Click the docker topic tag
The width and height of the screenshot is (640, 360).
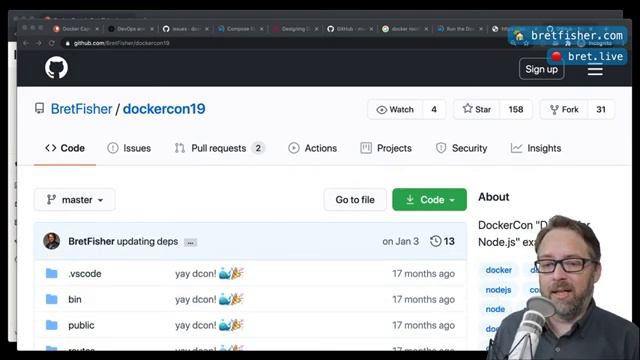pos(498,270)
